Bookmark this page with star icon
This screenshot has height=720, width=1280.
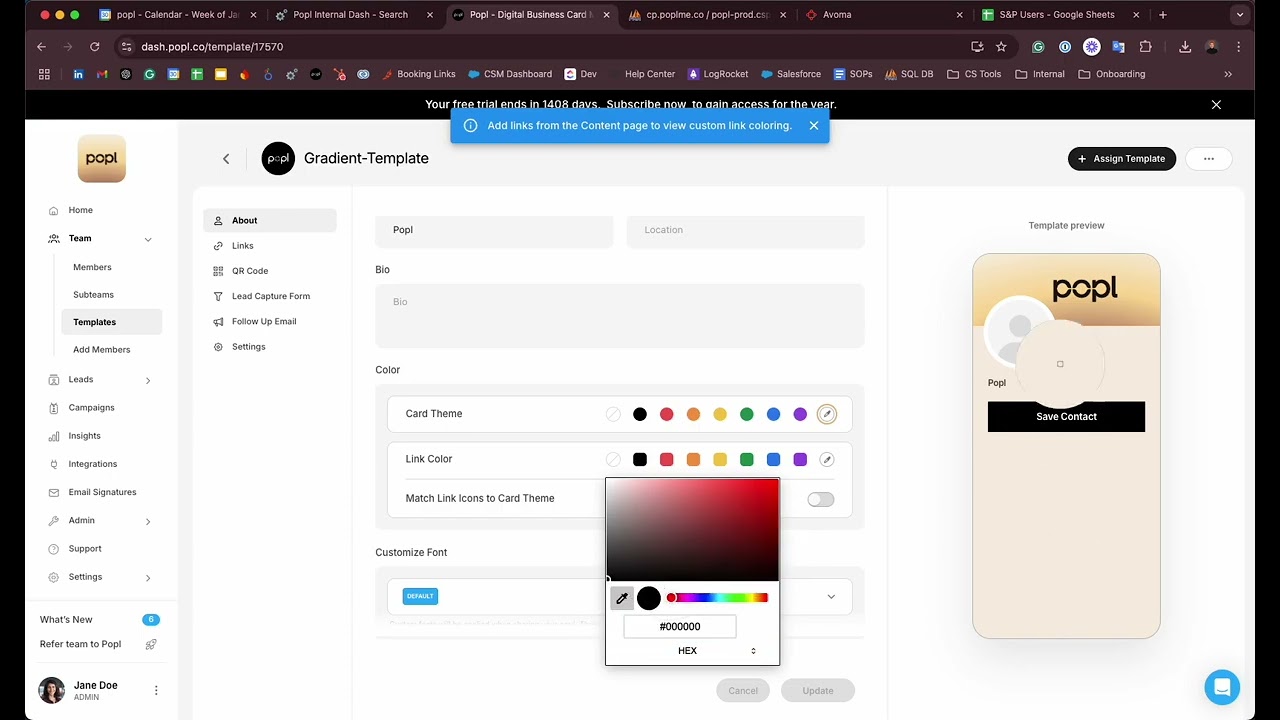pyautogui.click(x=1001, y=47)
